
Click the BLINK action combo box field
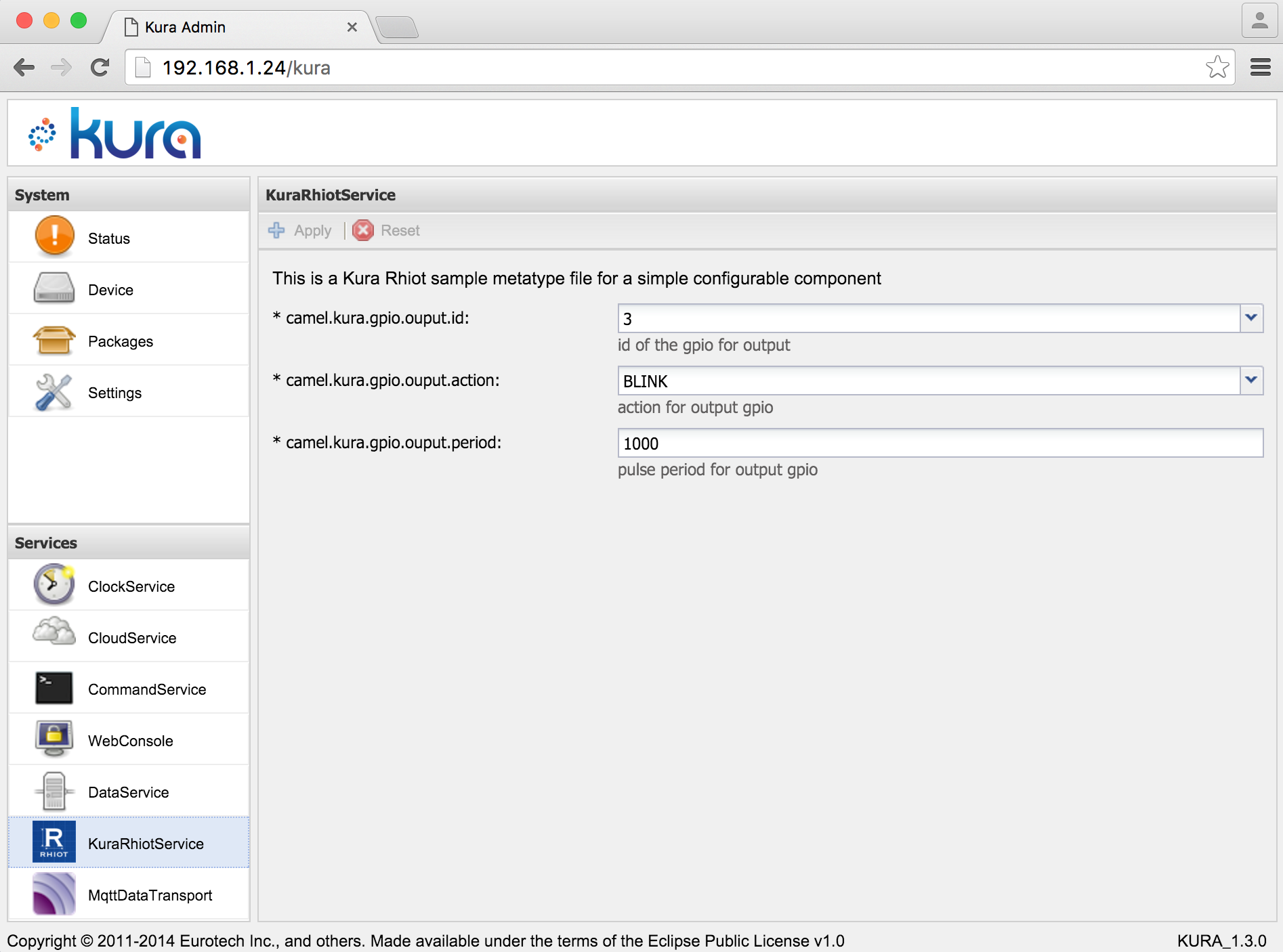tap(928, 381)
